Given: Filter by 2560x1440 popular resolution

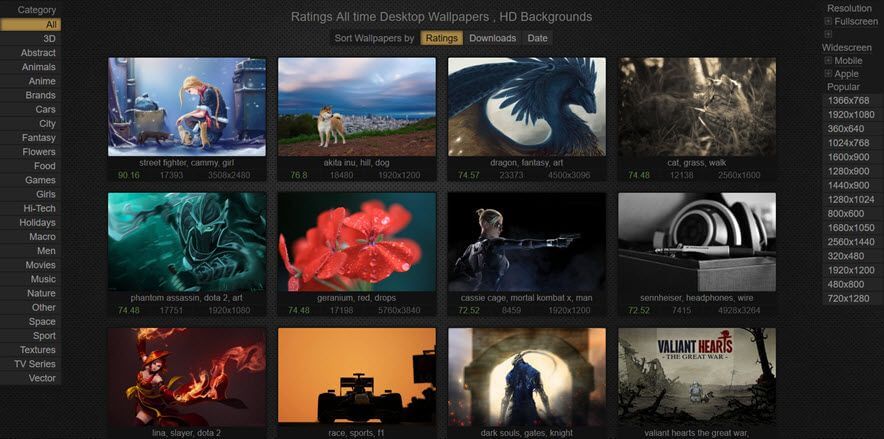Looking at the screenshot, I should [852, 242].
